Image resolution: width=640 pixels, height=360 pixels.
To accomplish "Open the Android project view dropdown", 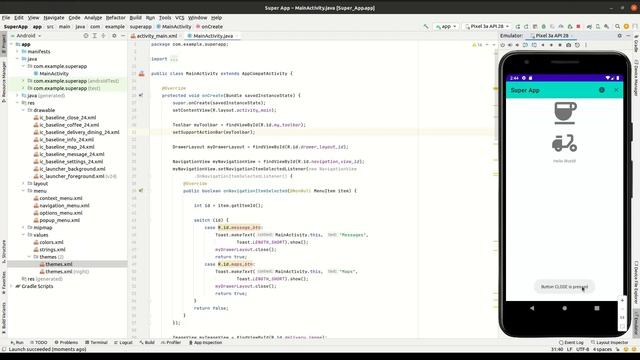I will click(x=26, y=36).
